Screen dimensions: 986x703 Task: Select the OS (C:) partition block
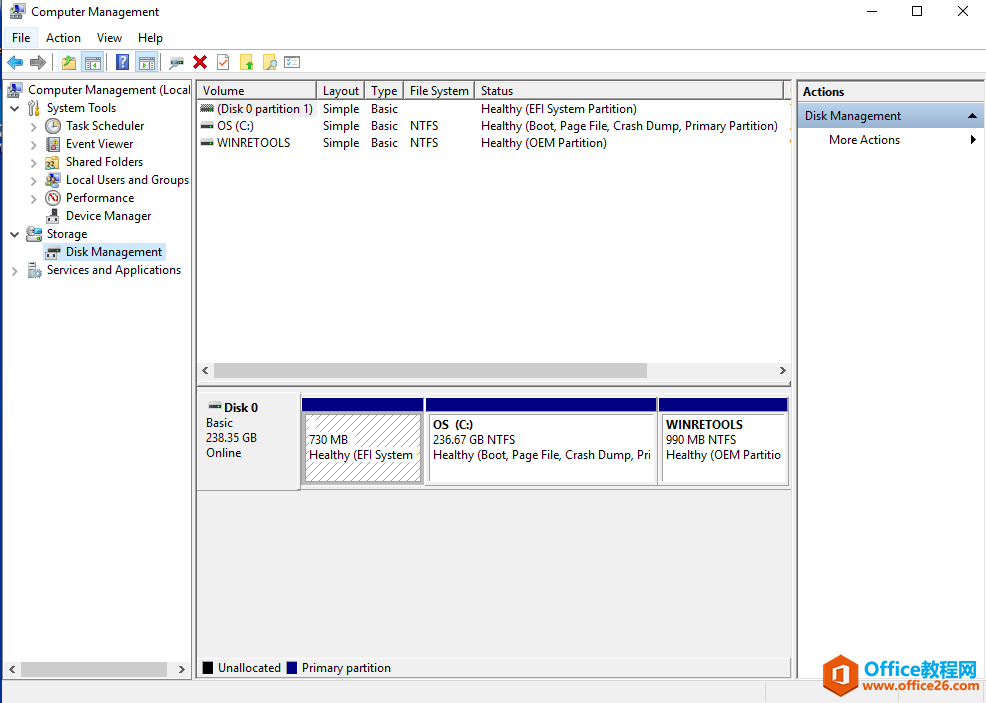tap(541, 447)
